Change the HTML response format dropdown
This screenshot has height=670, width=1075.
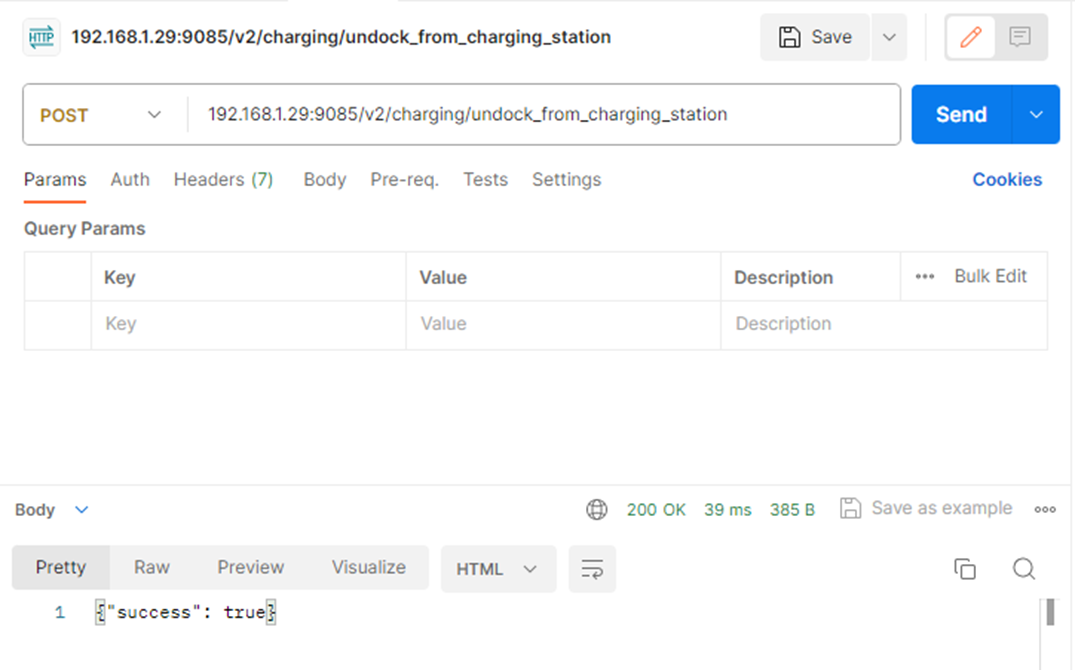[497, 569]
